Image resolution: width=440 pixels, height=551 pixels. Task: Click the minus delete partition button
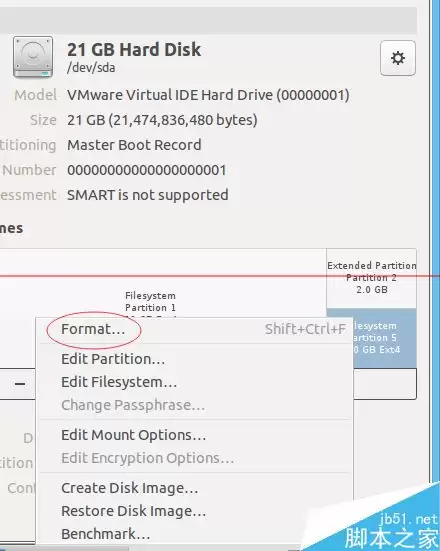click(20, 384)
